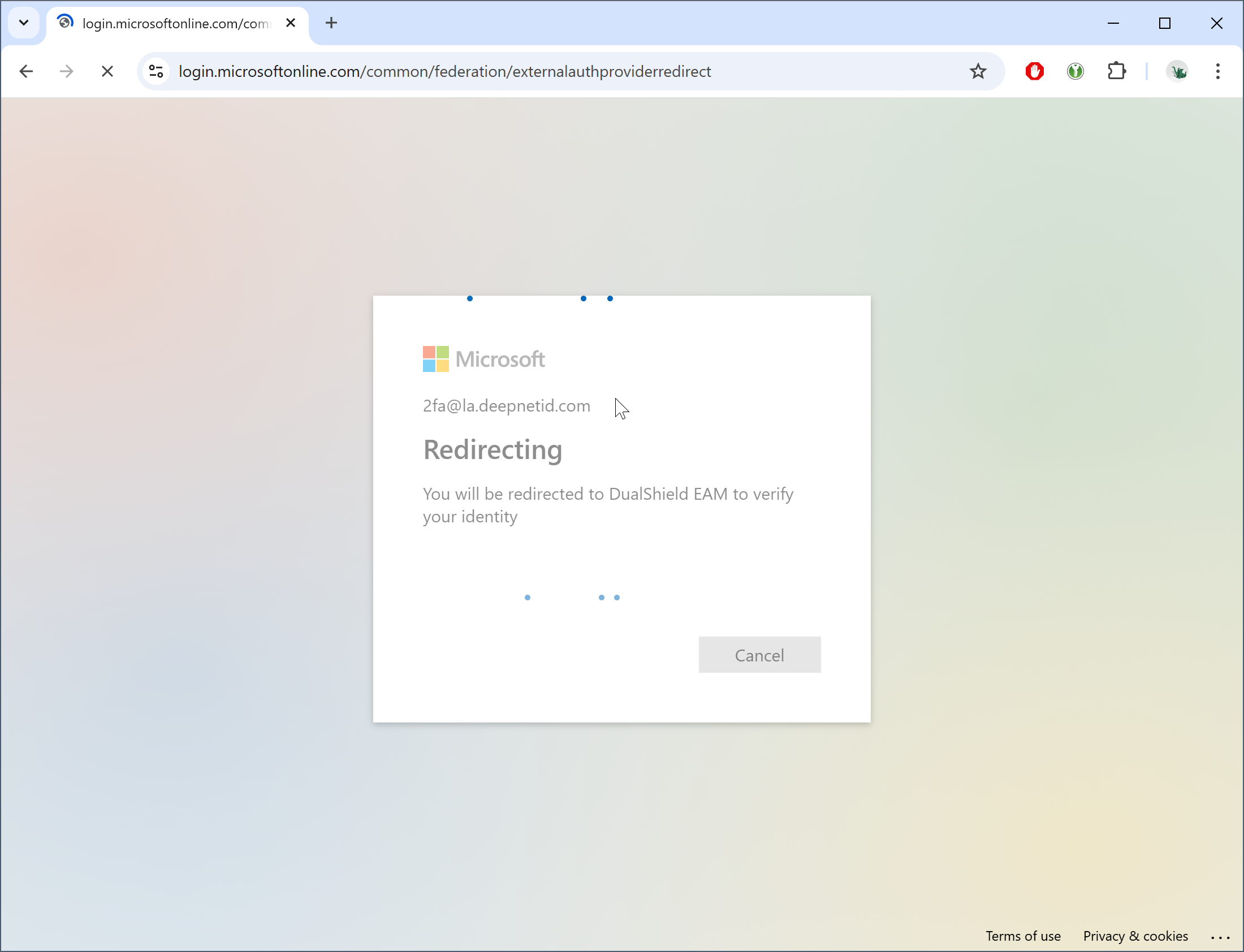Open Chrome's three-dot menu
The width and height of the screenshot is (1244, 952).
(1217, 71)
